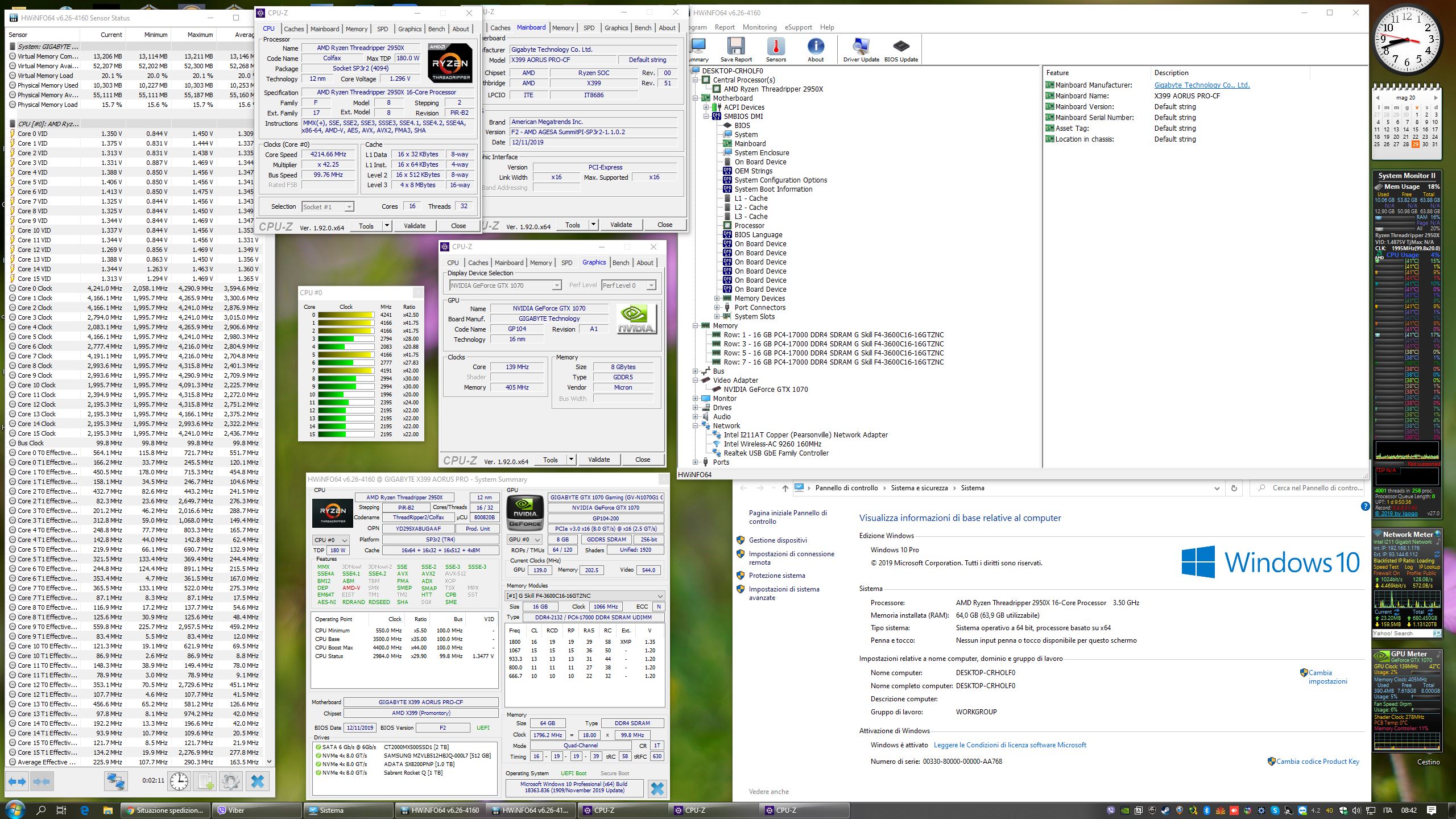Screen dimensions: 1456x819
Task: Click the blue X close icon in Sensor Status
Action: (257, 781)
